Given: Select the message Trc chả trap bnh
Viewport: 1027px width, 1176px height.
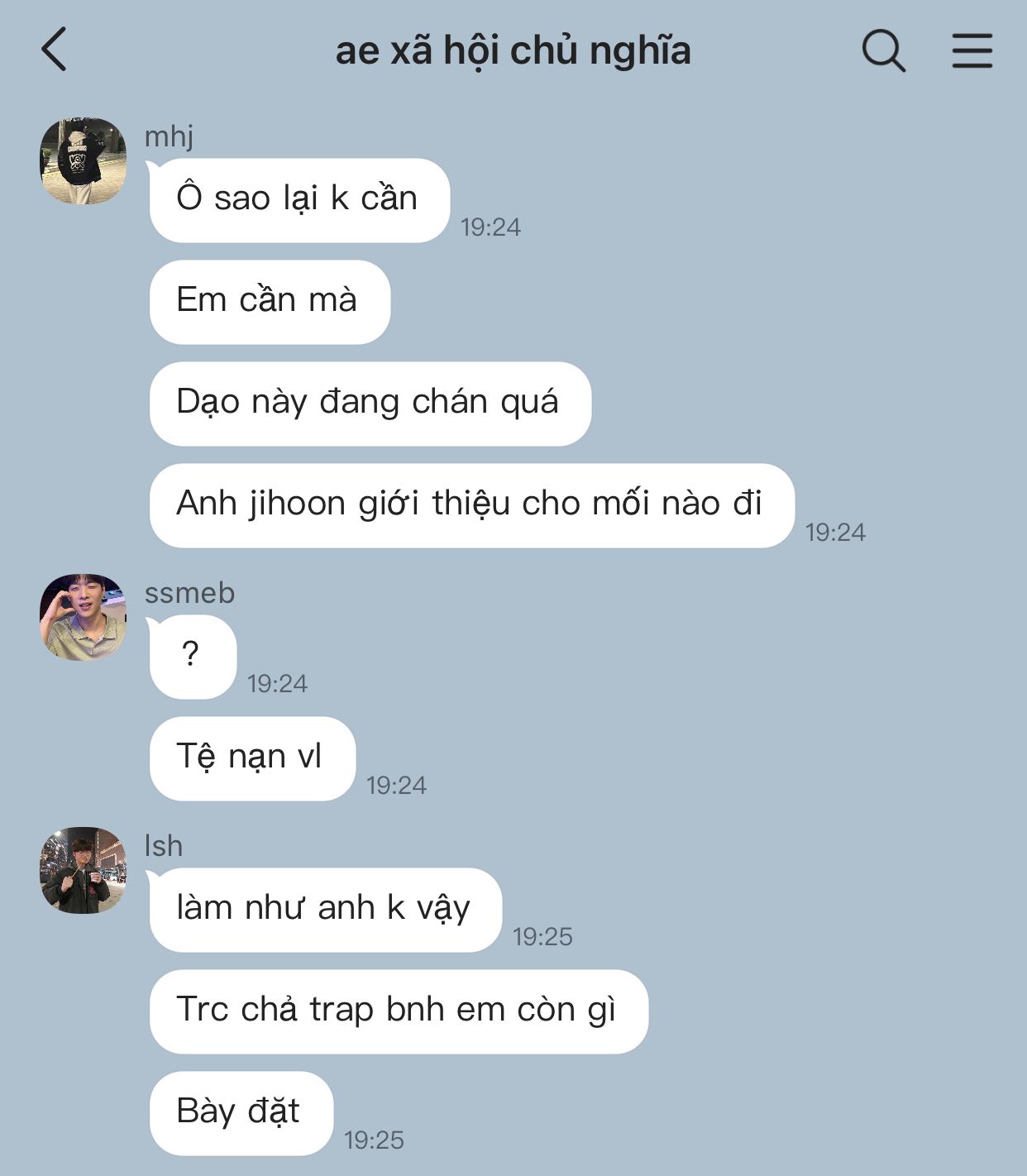Looking at the screenshot, I should pos(399,1011).
